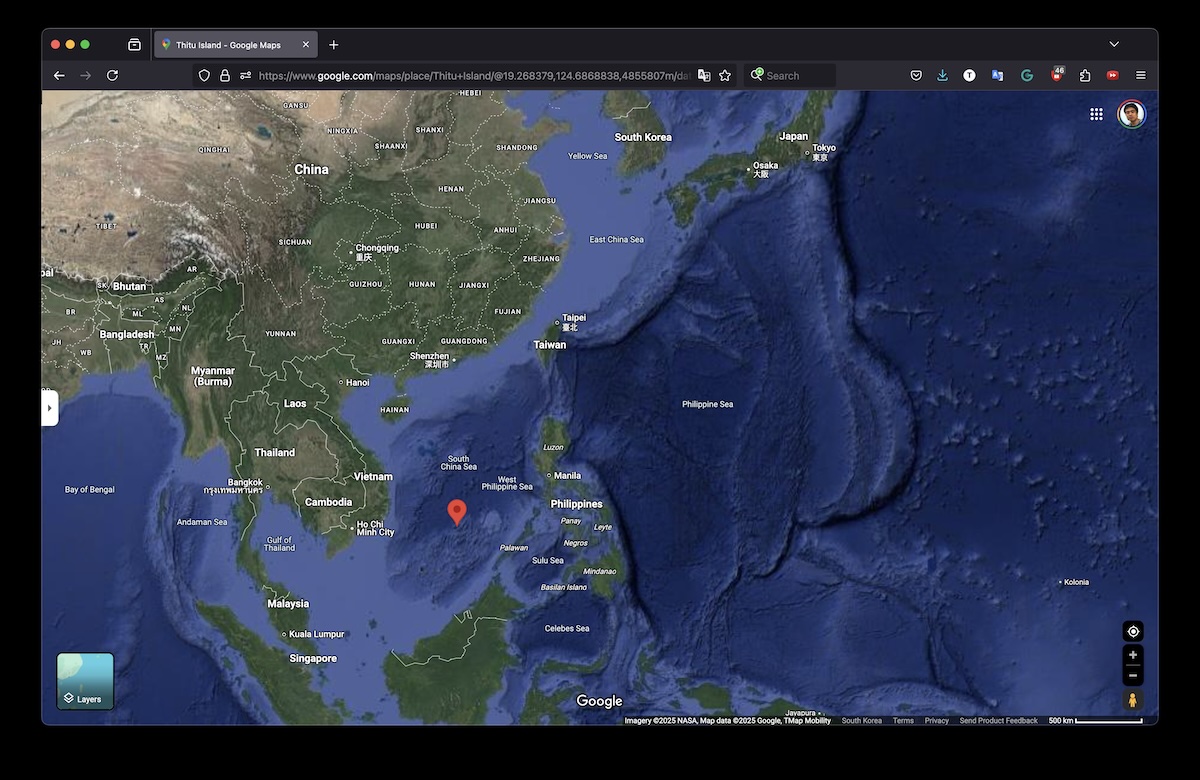Open the Terms link in map footer
This screenshot has width=1200, height=780.
pos(903,720)
